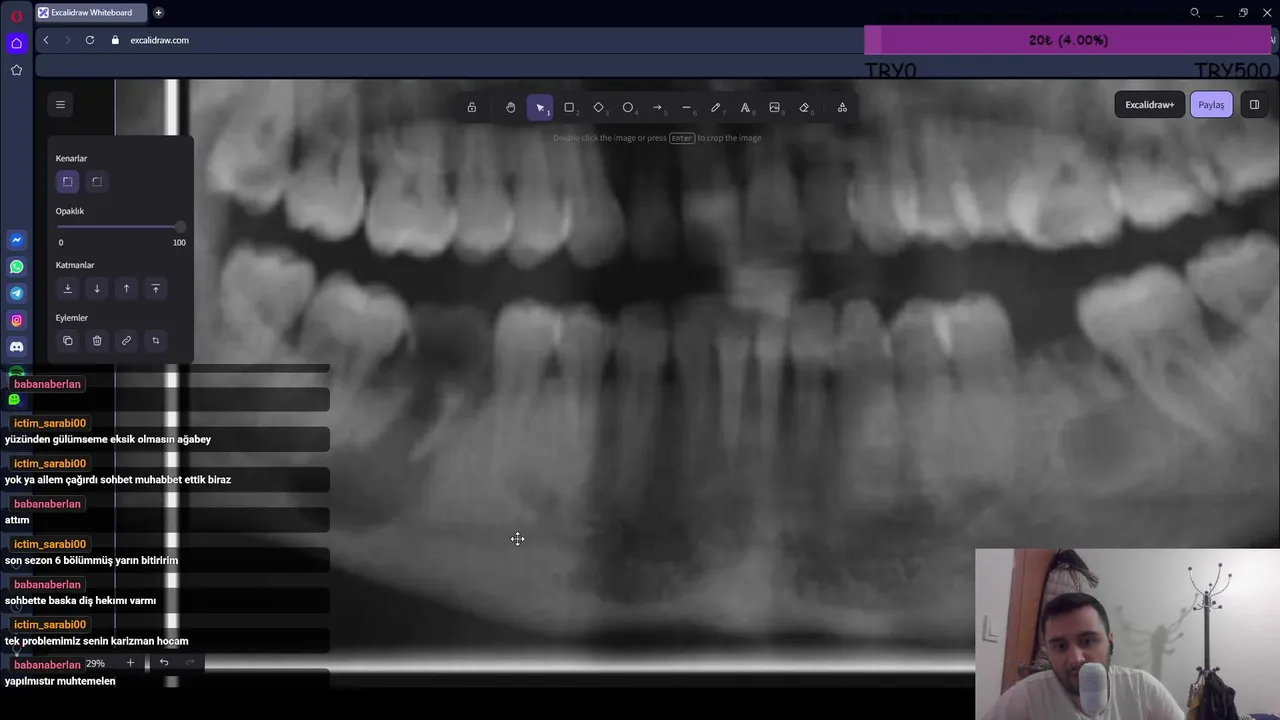This screenshot has width=1280, height=720.
Task: Undo the last canvas action
Action: coord(164,663)
